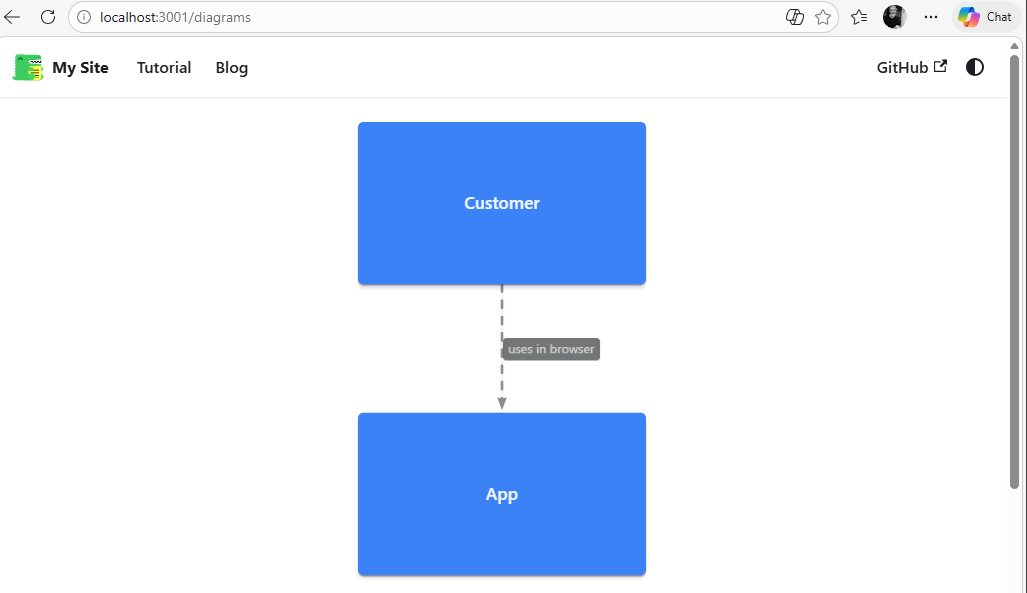Open the GitHub external link
This screenshot has height=593, width=1027.
pos(911,68)
